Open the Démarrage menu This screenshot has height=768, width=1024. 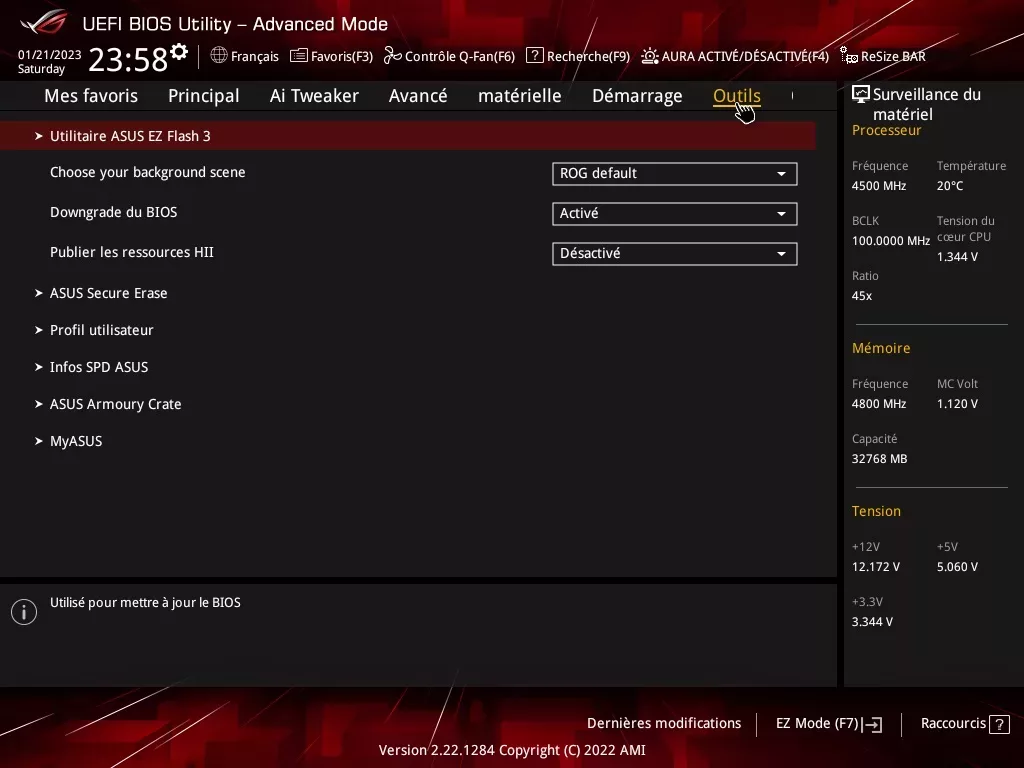tap(637, 95)
